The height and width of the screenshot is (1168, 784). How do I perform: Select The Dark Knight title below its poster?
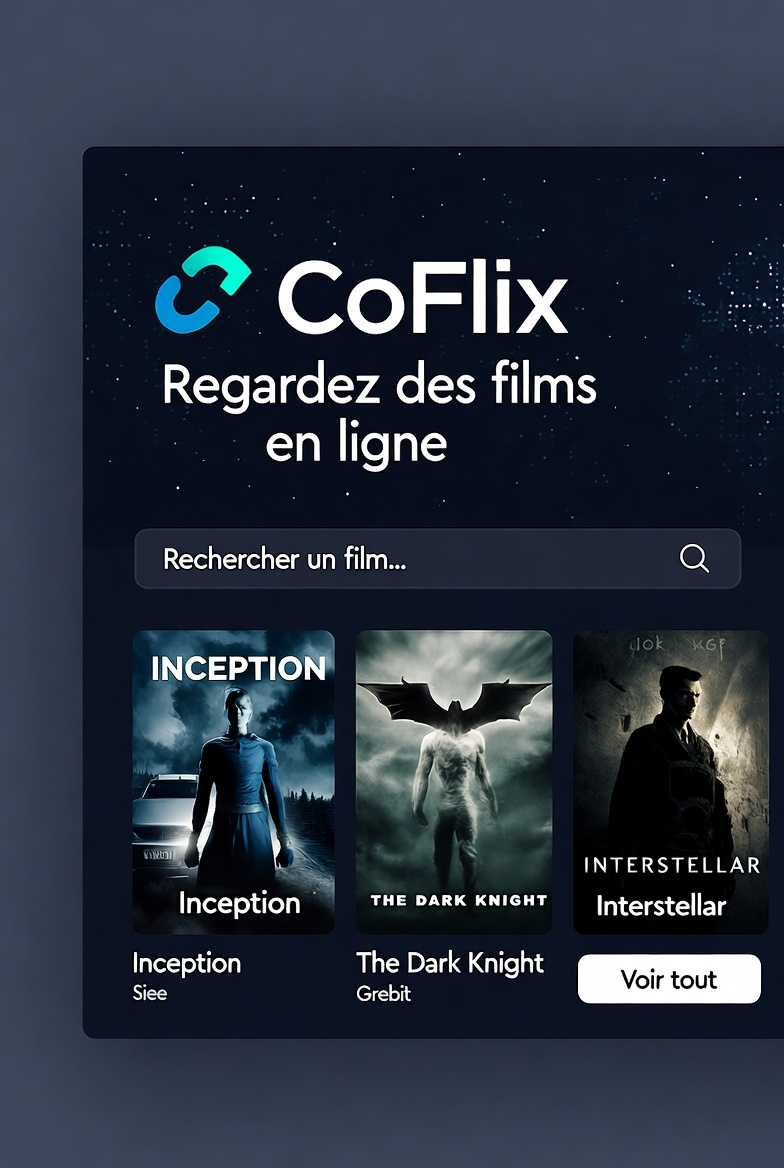450,963
